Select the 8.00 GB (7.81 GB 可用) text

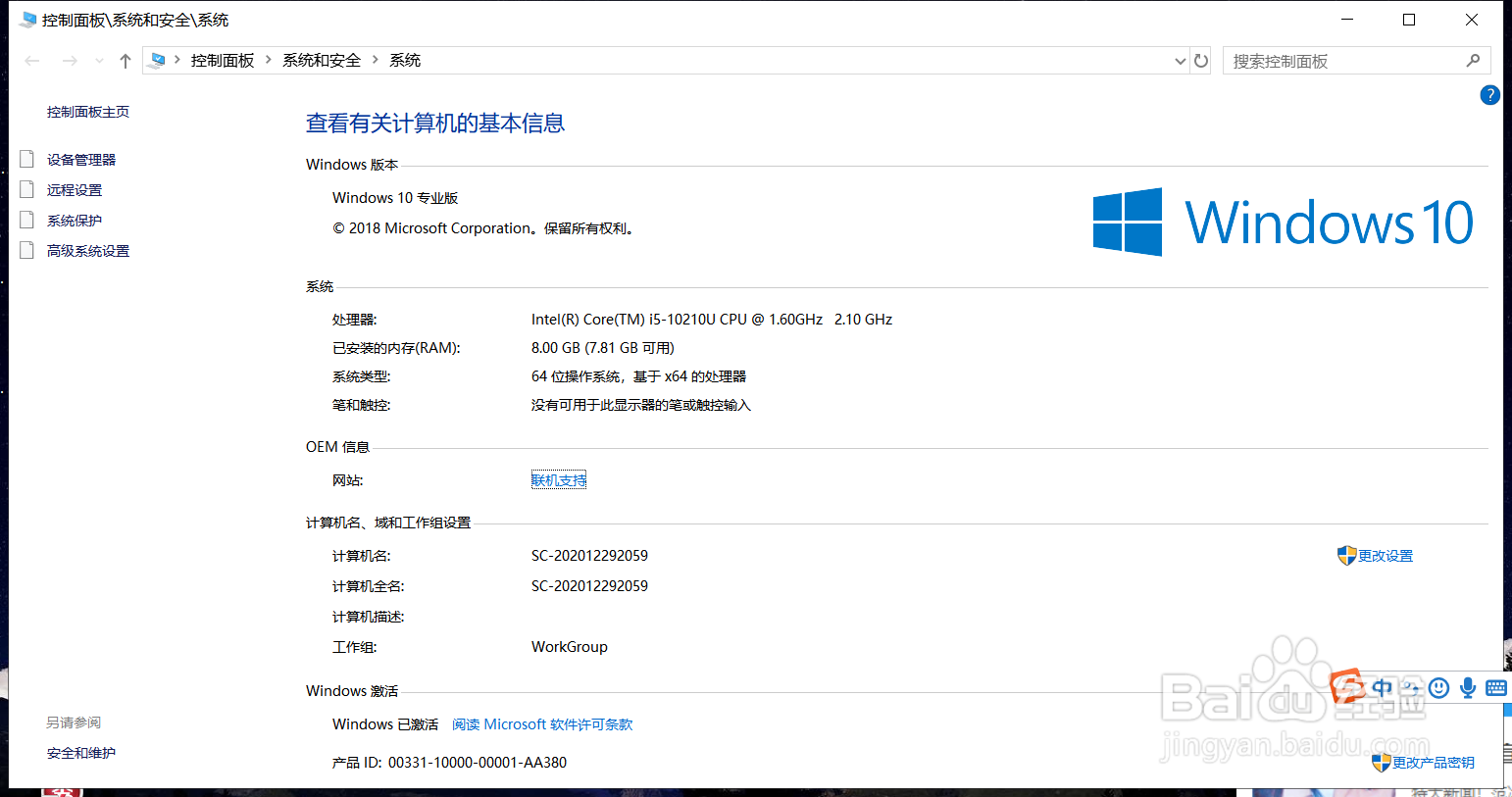603,348
